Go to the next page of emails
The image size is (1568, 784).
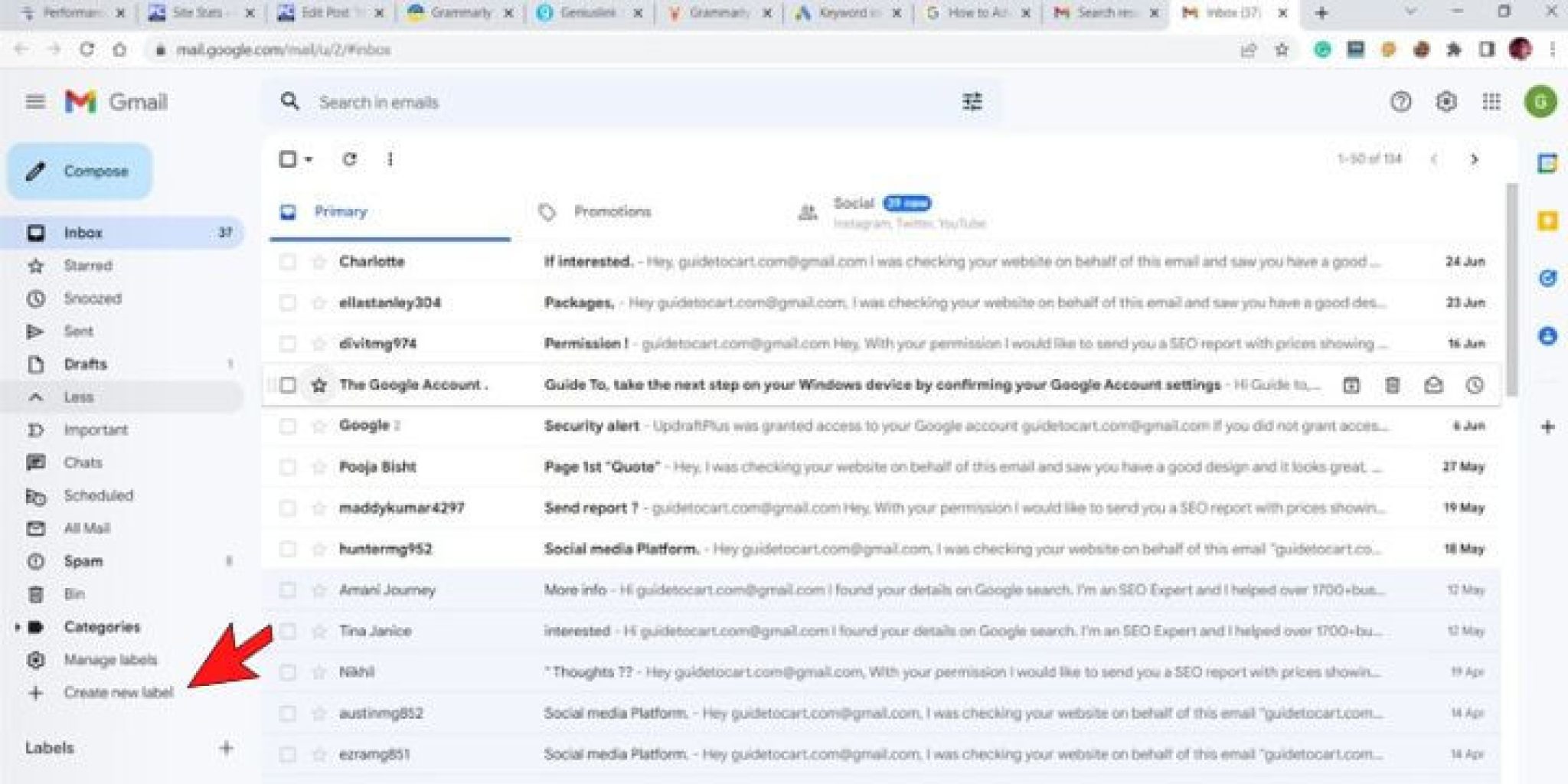click(x=1474, y=159)
